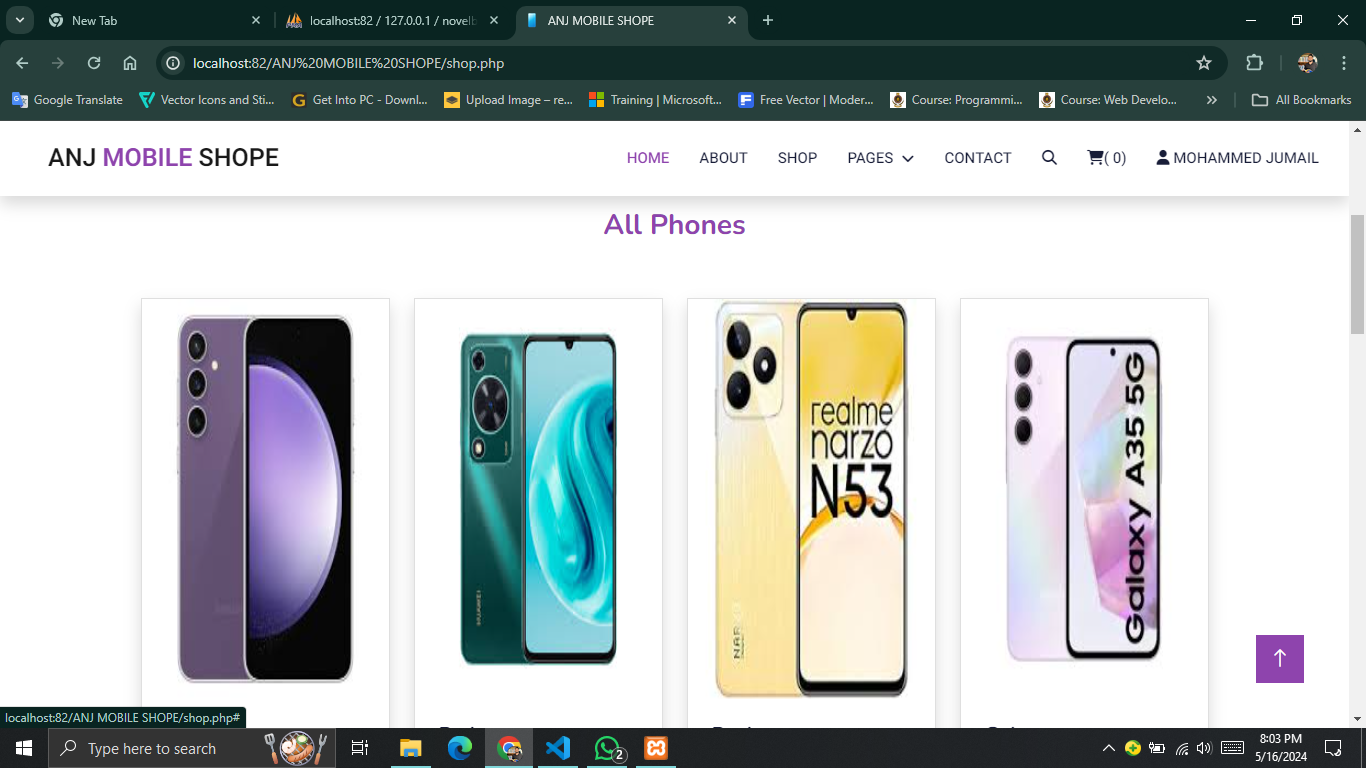Open Microsoft Edge from taskbar
Screen dimensions: 1366x768
point(459,748)
